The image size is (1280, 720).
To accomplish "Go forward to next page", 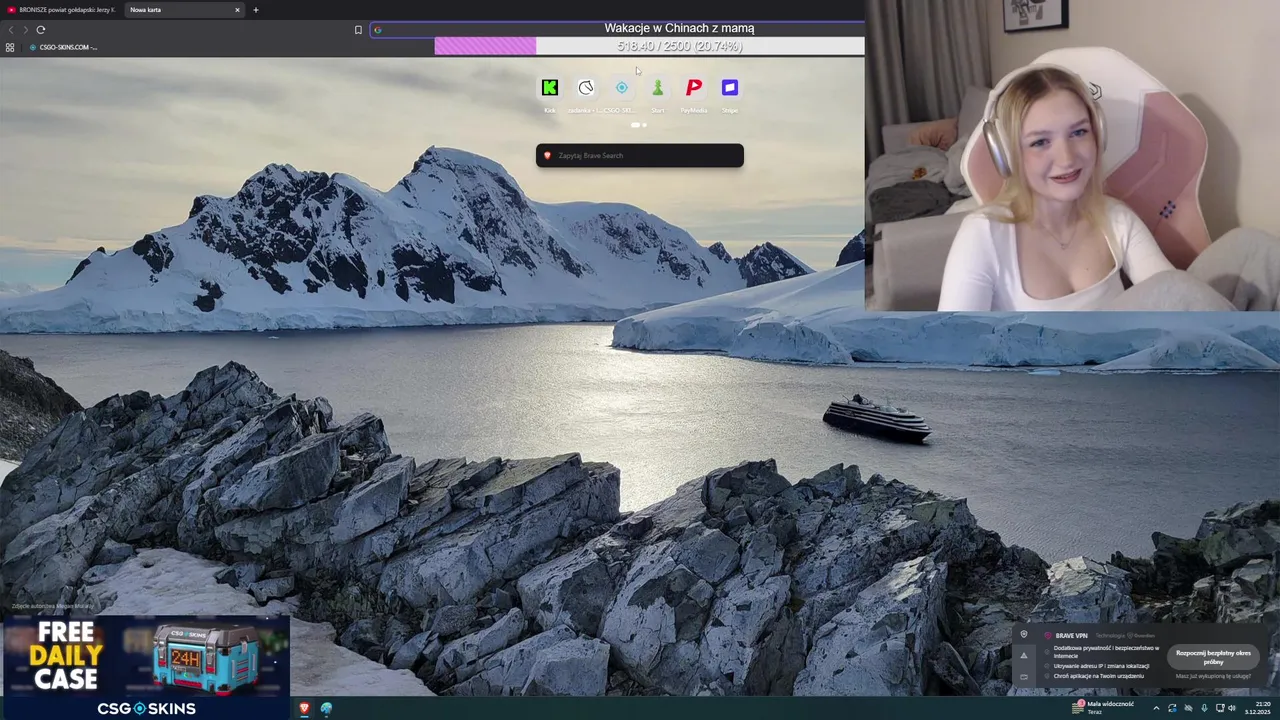I will (25, 30).
